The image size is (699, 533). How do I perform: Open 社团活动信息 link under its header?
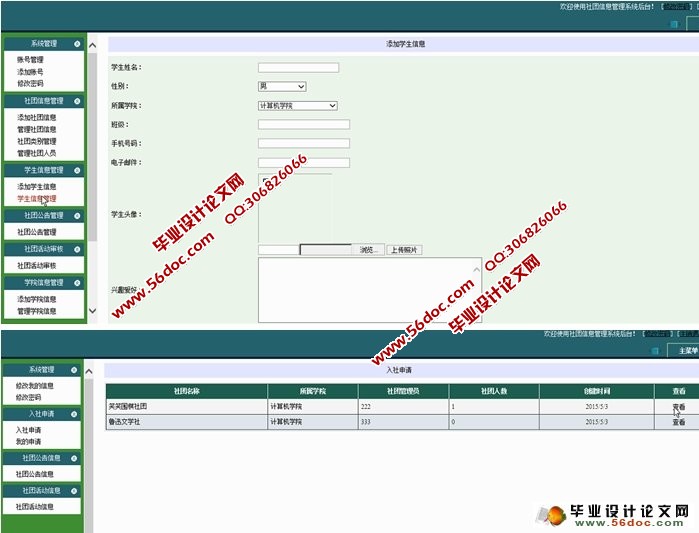[x=35, y=507]
